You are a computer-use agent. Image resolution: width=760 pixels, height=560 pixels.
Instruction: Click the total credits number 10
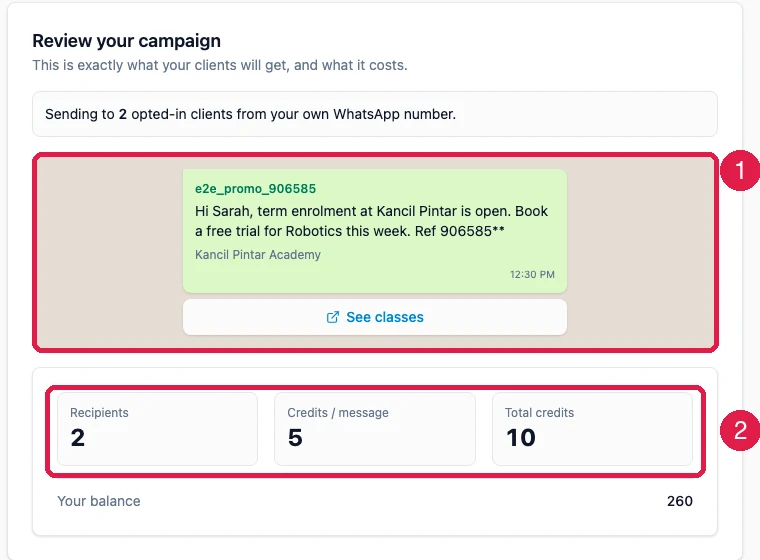(521, 438)
